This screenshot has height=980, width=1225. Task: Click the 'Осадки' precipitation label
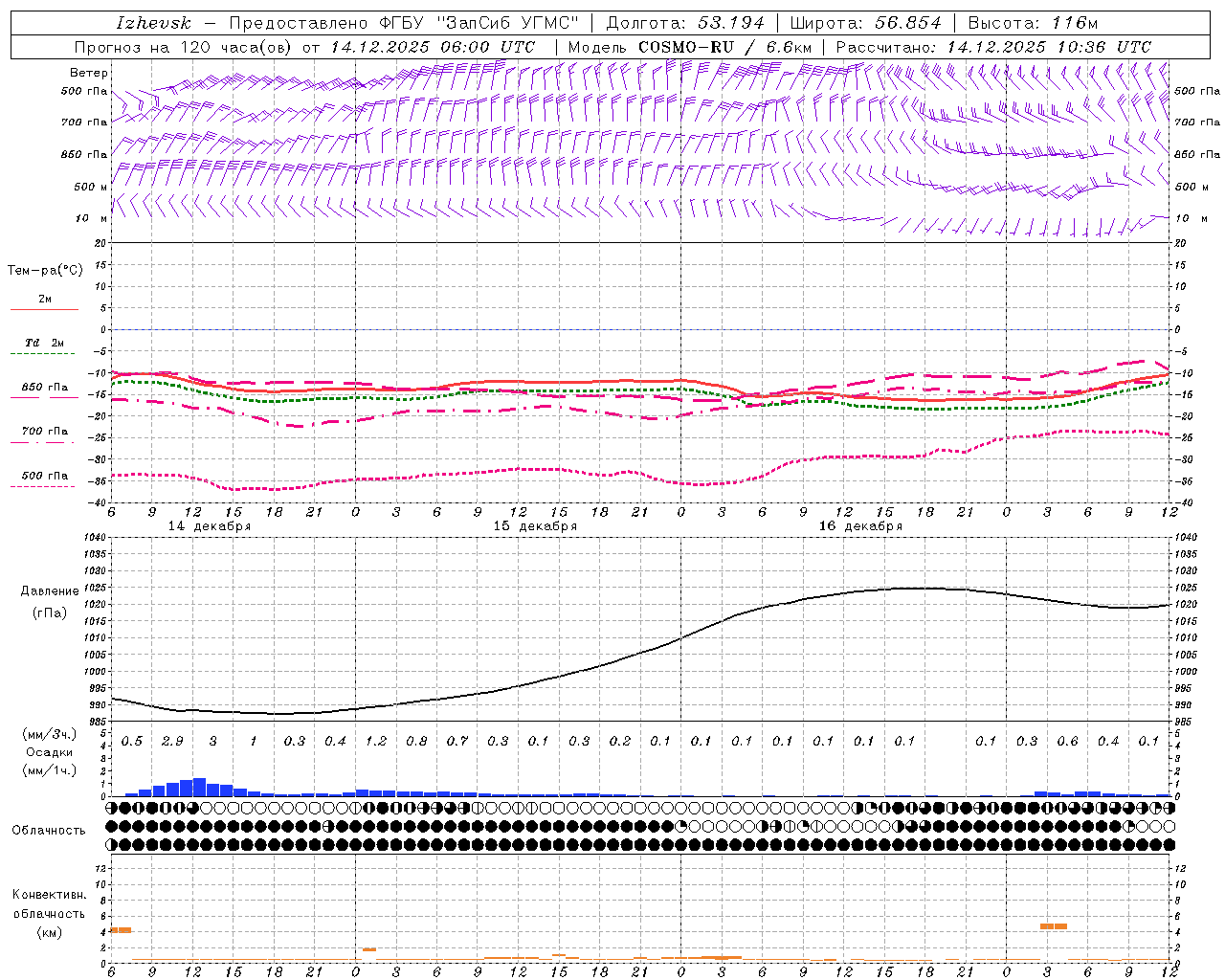[50, 752]
